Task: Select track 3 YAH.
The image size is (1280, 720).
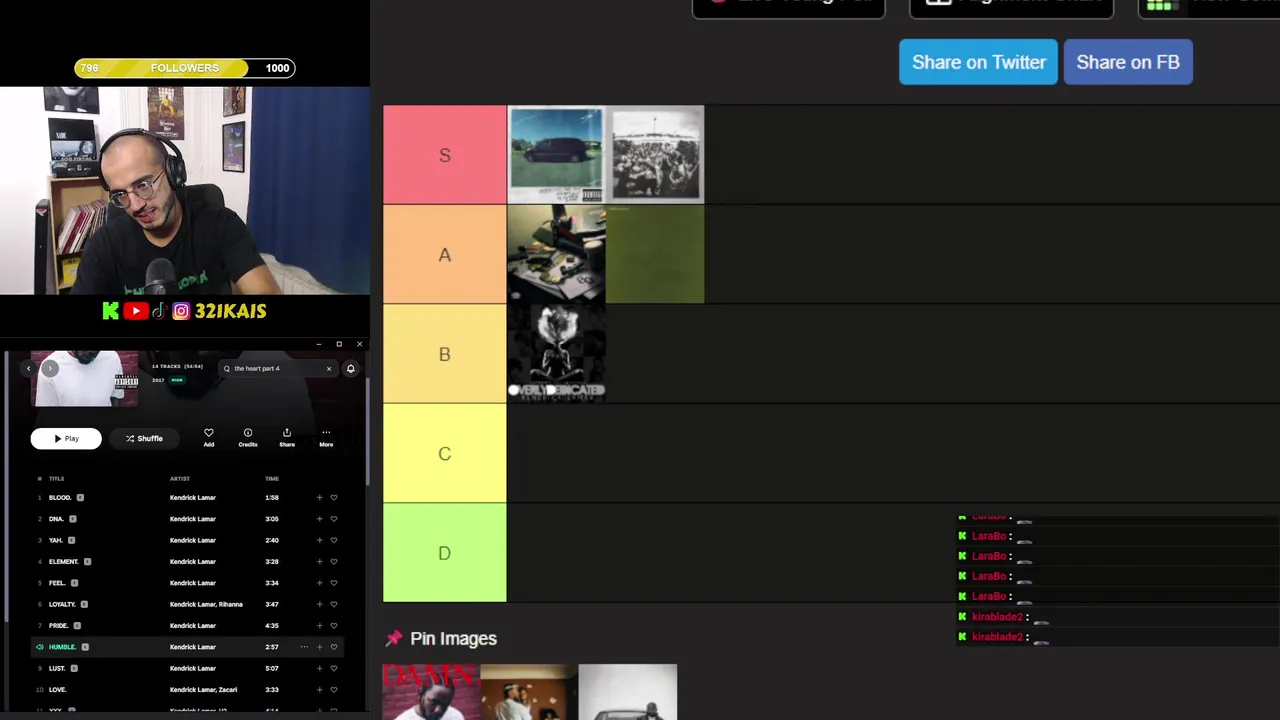Action: click(188, 540)
